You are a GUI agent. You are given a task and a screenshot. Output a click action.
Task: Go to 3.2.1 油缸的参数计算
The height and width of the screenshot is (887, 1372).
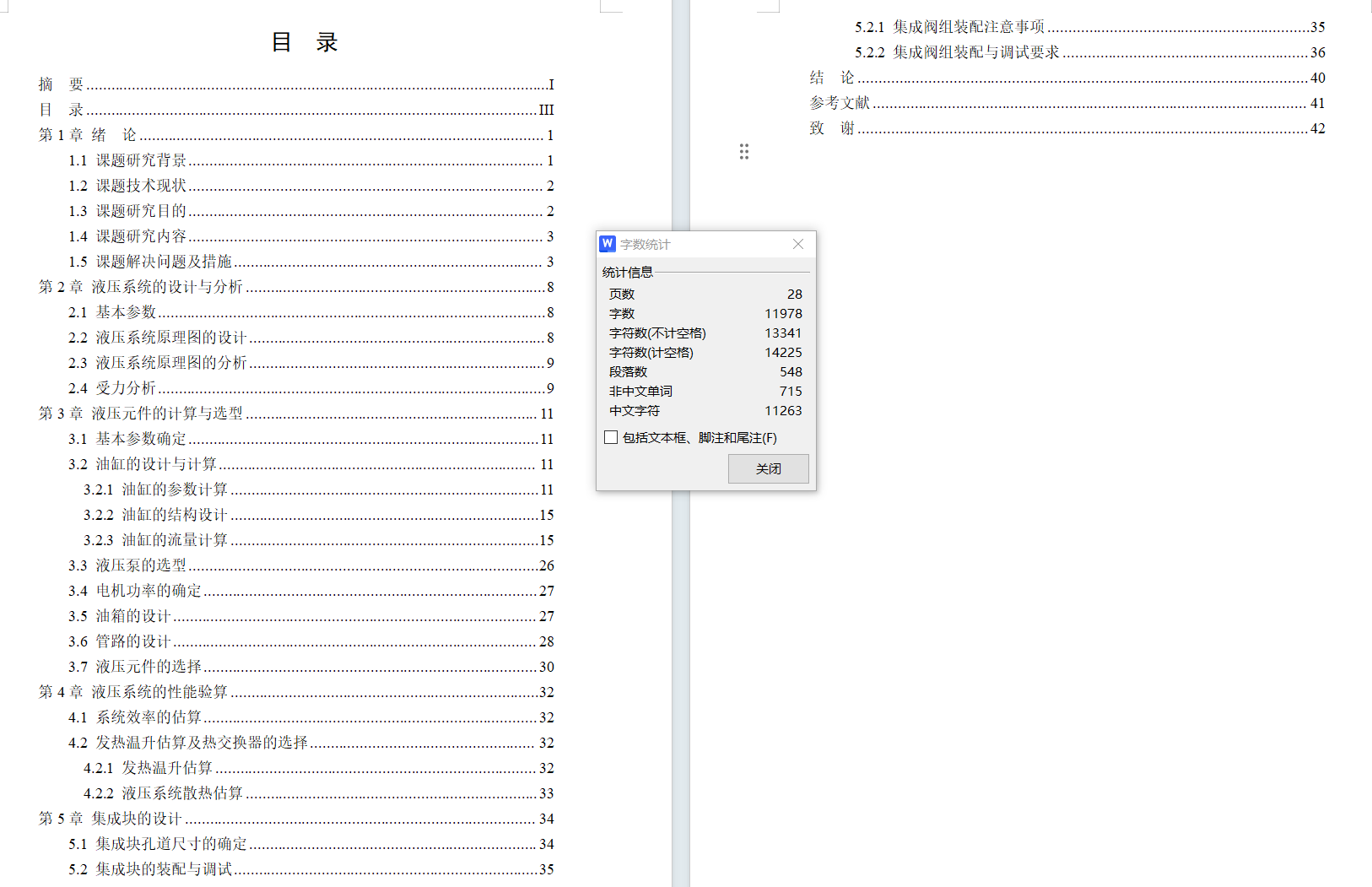[x=319, y=489]
